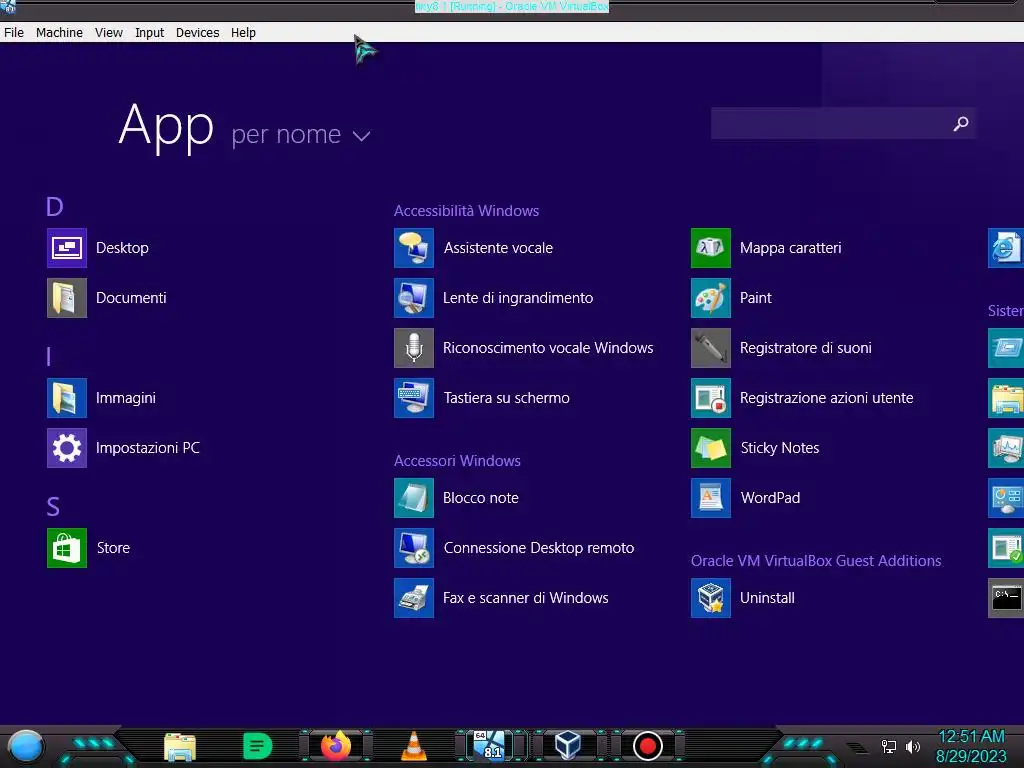Open the command prompt icon at right edge
This screenshot has width=1024, height=768.
pyautogui.click(x=1006, y=598)
